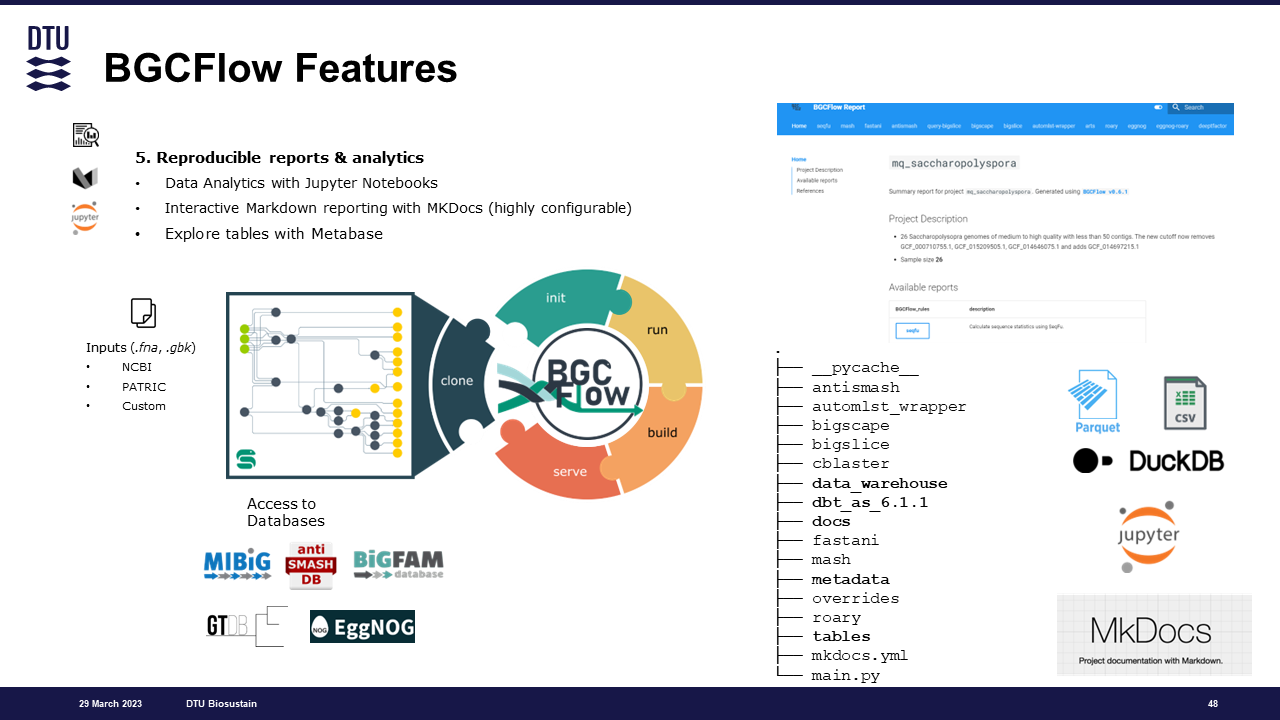Open the bigscape tab in report navbar
1280x720 pixels.
pos(982,126)
